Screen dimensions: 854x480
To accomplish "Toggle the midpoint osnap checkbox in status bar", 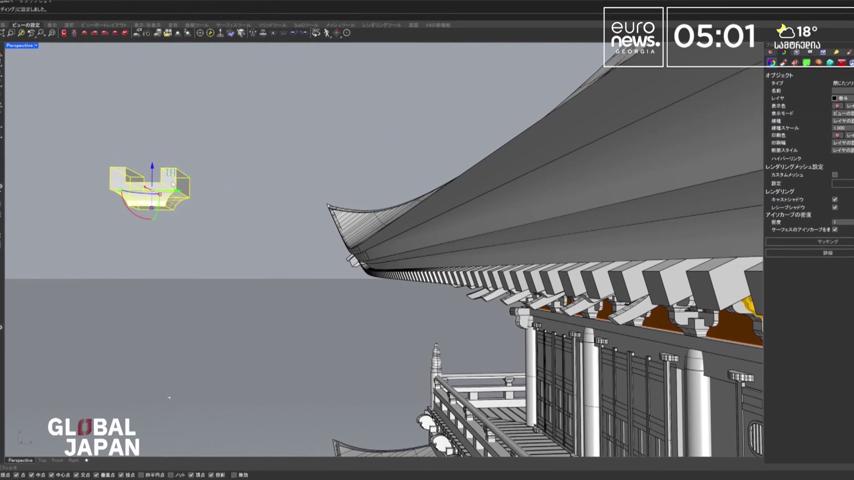I will [32, 475].
